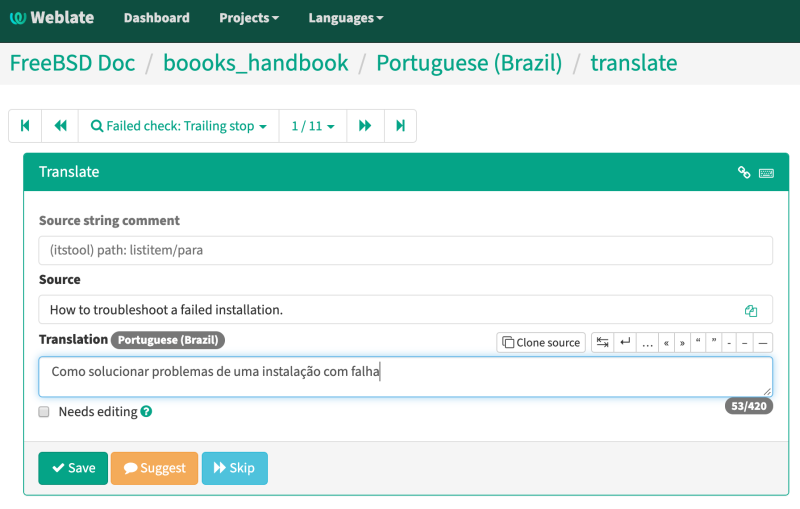
Task: Show keyboard shortcuts via the keyboard icon
Action: [x=766, y=173]
